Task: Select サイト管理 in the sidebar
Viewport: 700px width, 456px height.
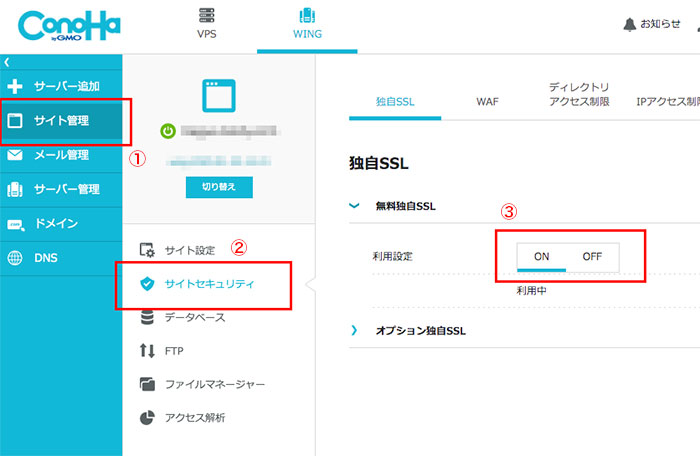Action: click(61, 121)
